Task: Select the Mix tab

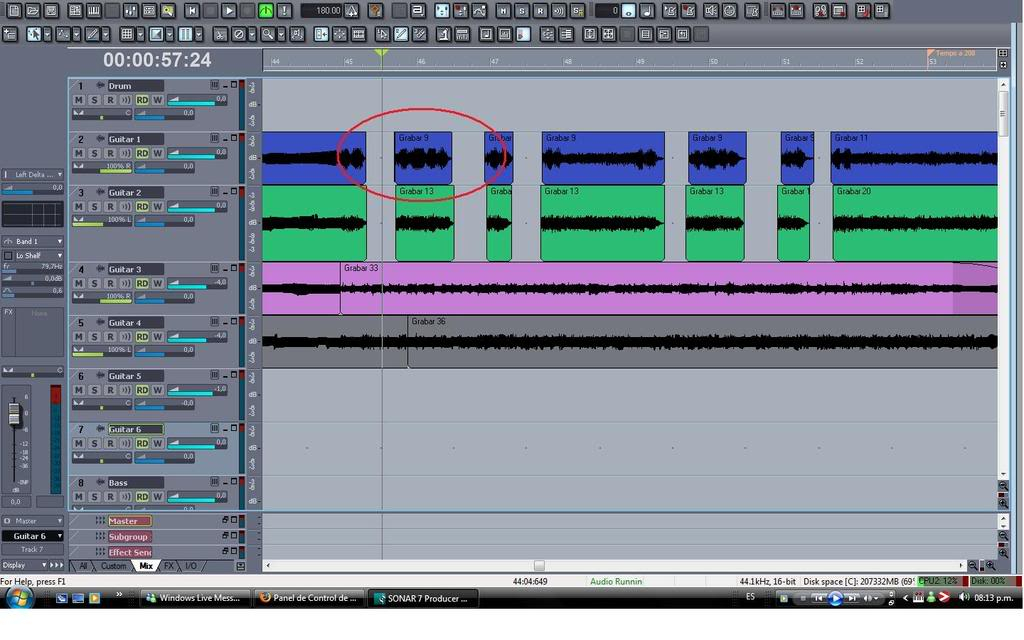Action: [146, 566]
